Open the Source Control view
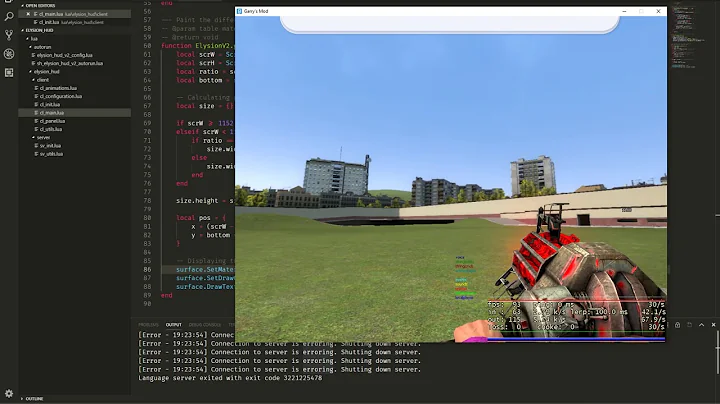The image size is (720, 404). [x=9, y=35]
